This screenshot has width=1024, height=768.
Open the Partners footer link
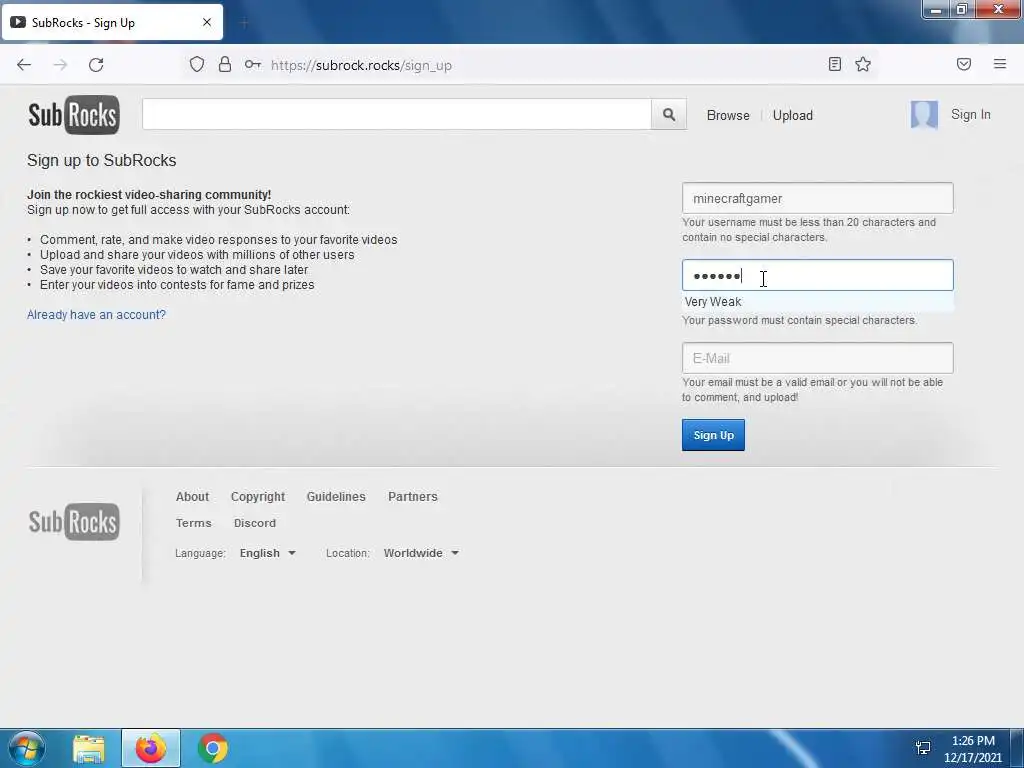point(413,496)
